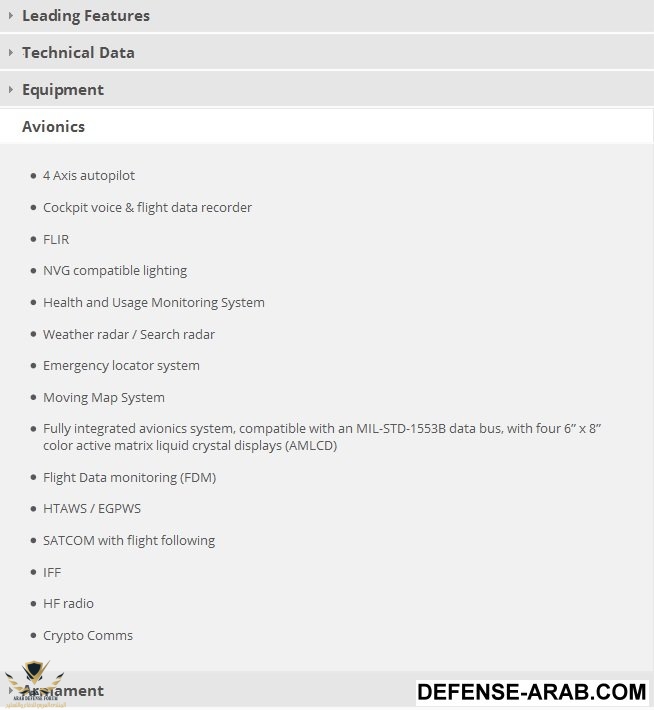654x710 pixels.
Task: Click the DEFENSE-ARAB.COM watermark
Action: (x=532, y=692)
